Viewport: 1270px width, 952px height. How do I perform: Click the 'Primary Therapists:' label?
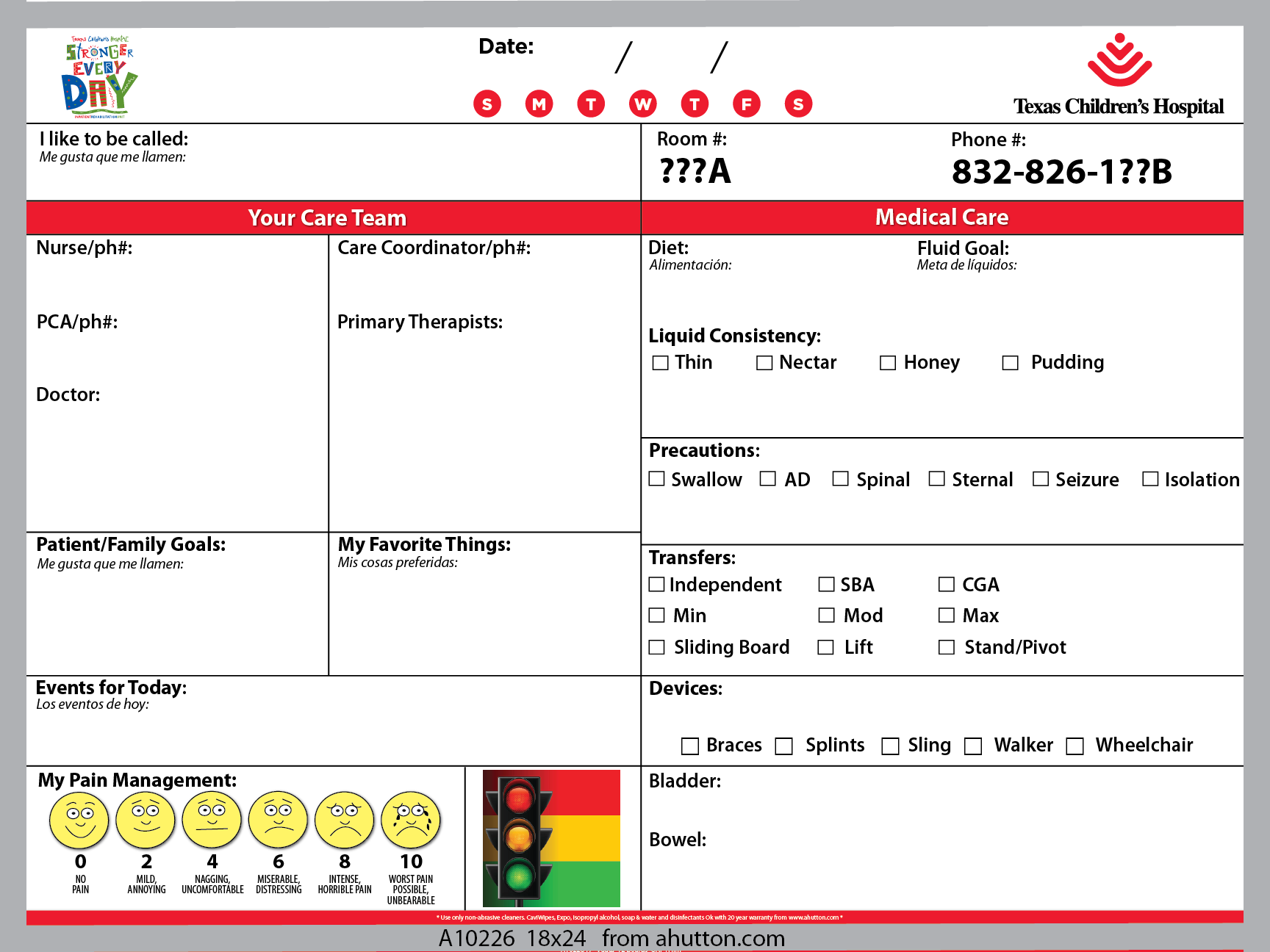click(420, 322)
